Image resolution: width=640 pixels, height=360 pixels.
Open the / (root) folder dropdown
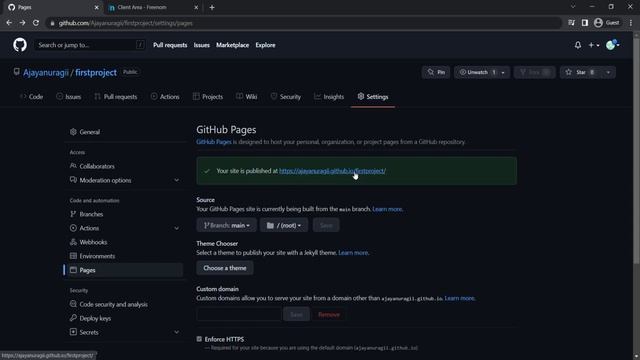[284, 225]
